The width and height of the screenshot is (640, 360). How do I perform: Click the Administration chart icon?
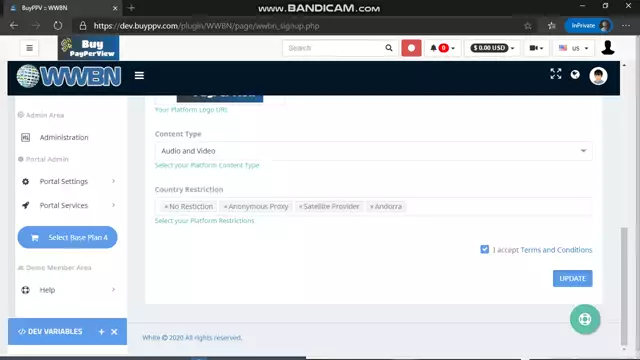(x=25, y=138)
